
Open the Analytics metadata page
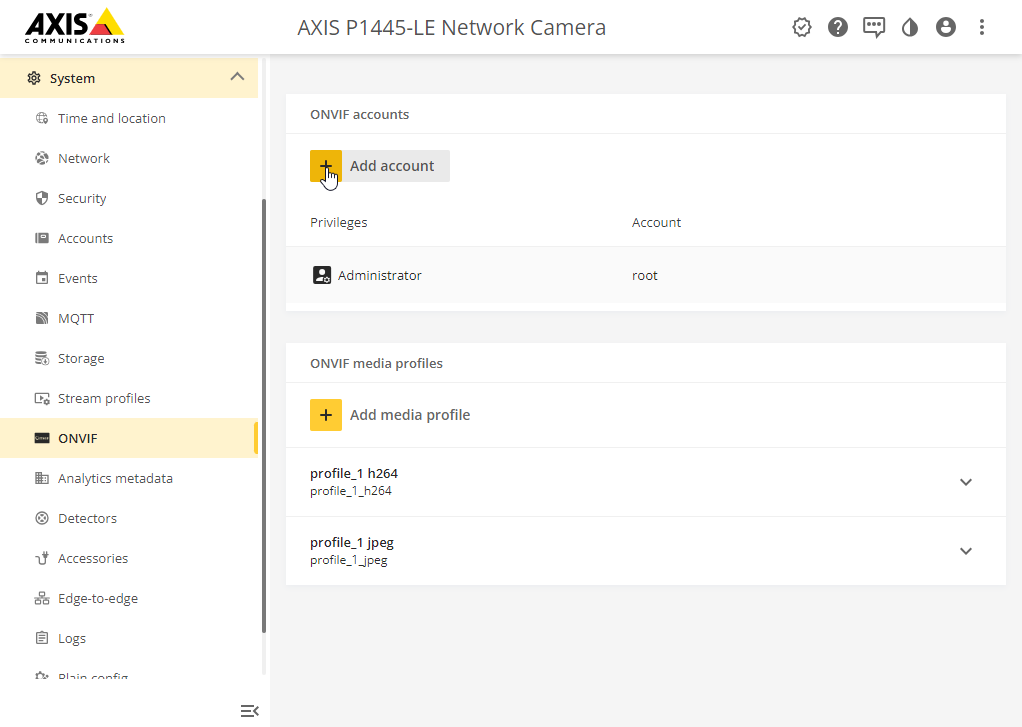(x=115, y=479)
